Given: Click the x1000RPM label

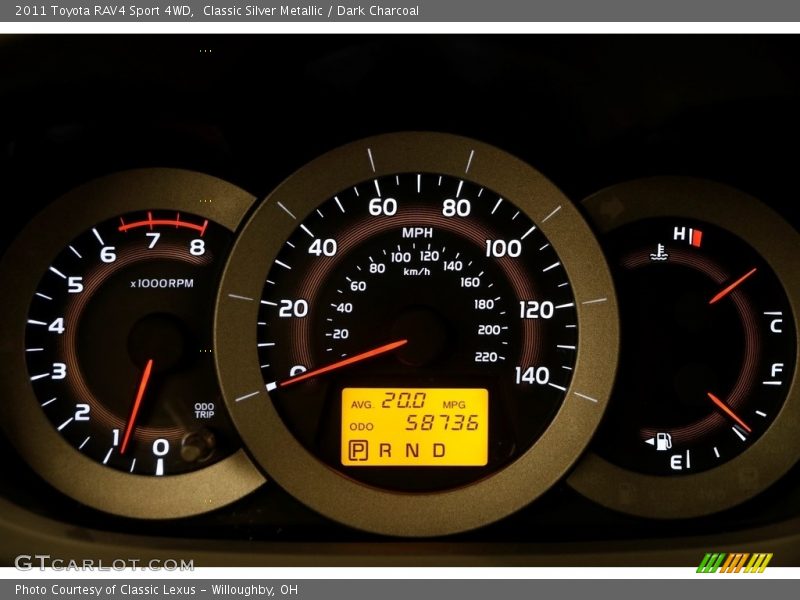Looking at the screenshot, I should [x=162, y=284].
